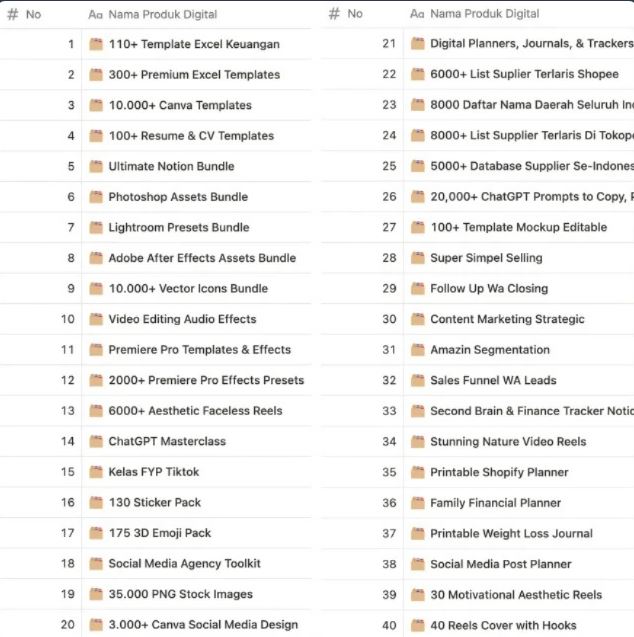Open the 40 Reels Cover with Hooks entry

(x=503, y=625)
